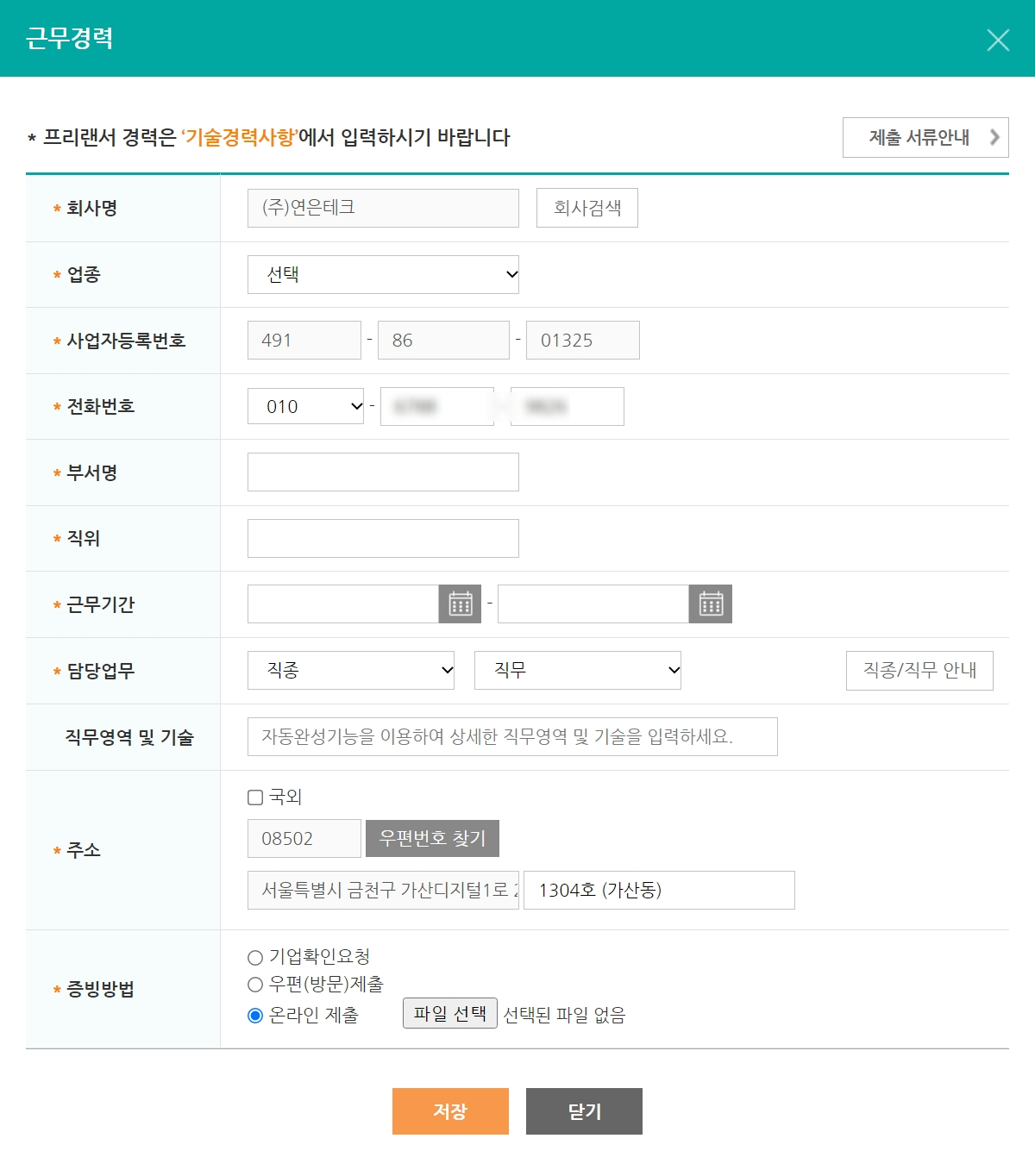Screen dimensions: 1035x1176
Task: Focus the 직위 input field
Action: 383,538
